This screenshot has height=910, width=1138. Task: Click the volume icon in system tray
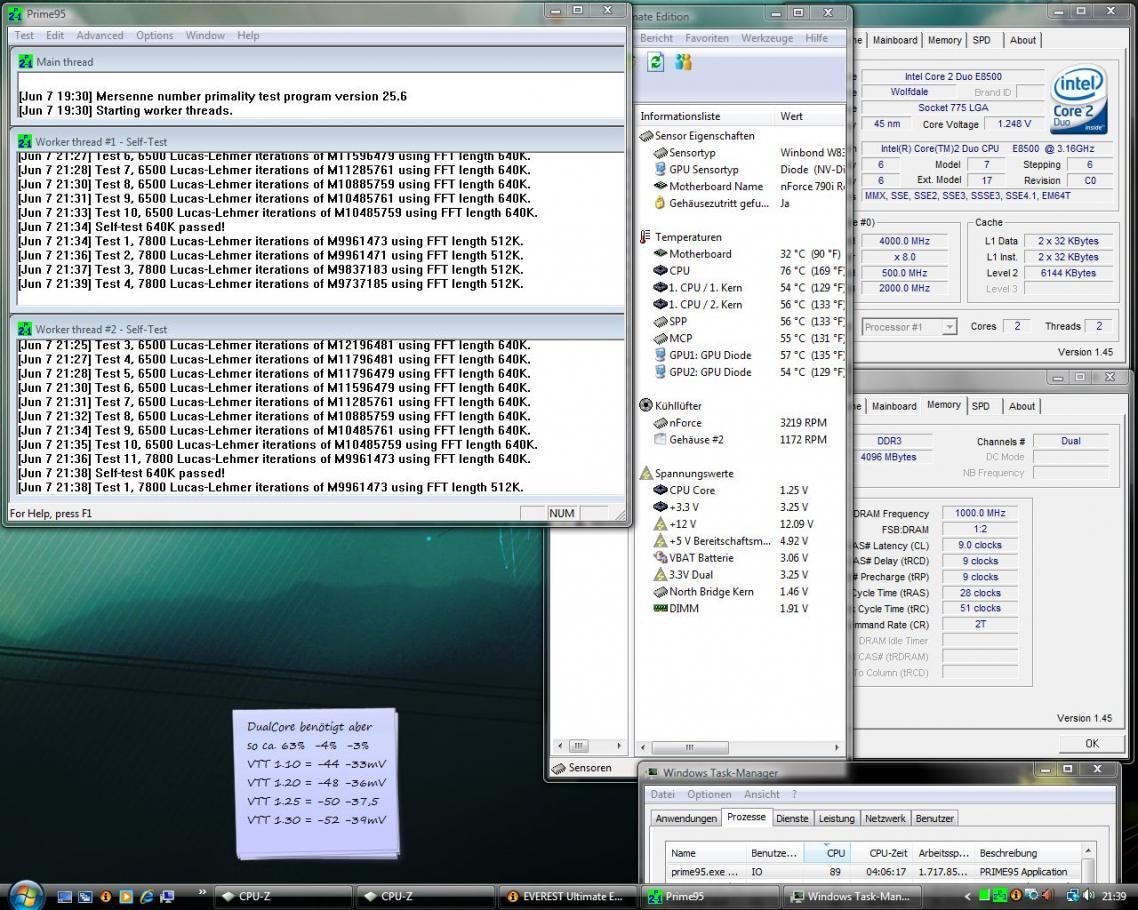[x=1089, y=895]
